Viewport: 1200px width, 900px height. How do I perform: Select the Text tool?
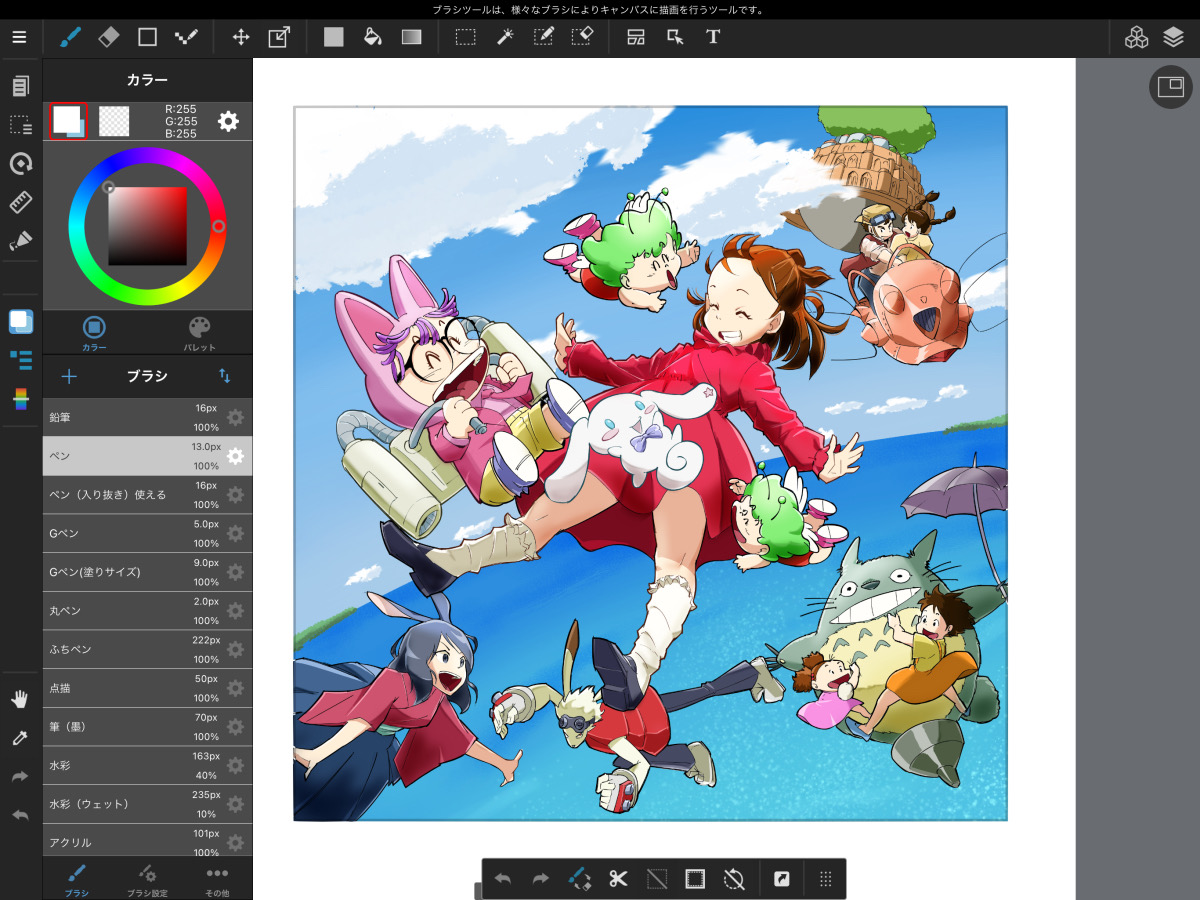[x=713, y=37]
